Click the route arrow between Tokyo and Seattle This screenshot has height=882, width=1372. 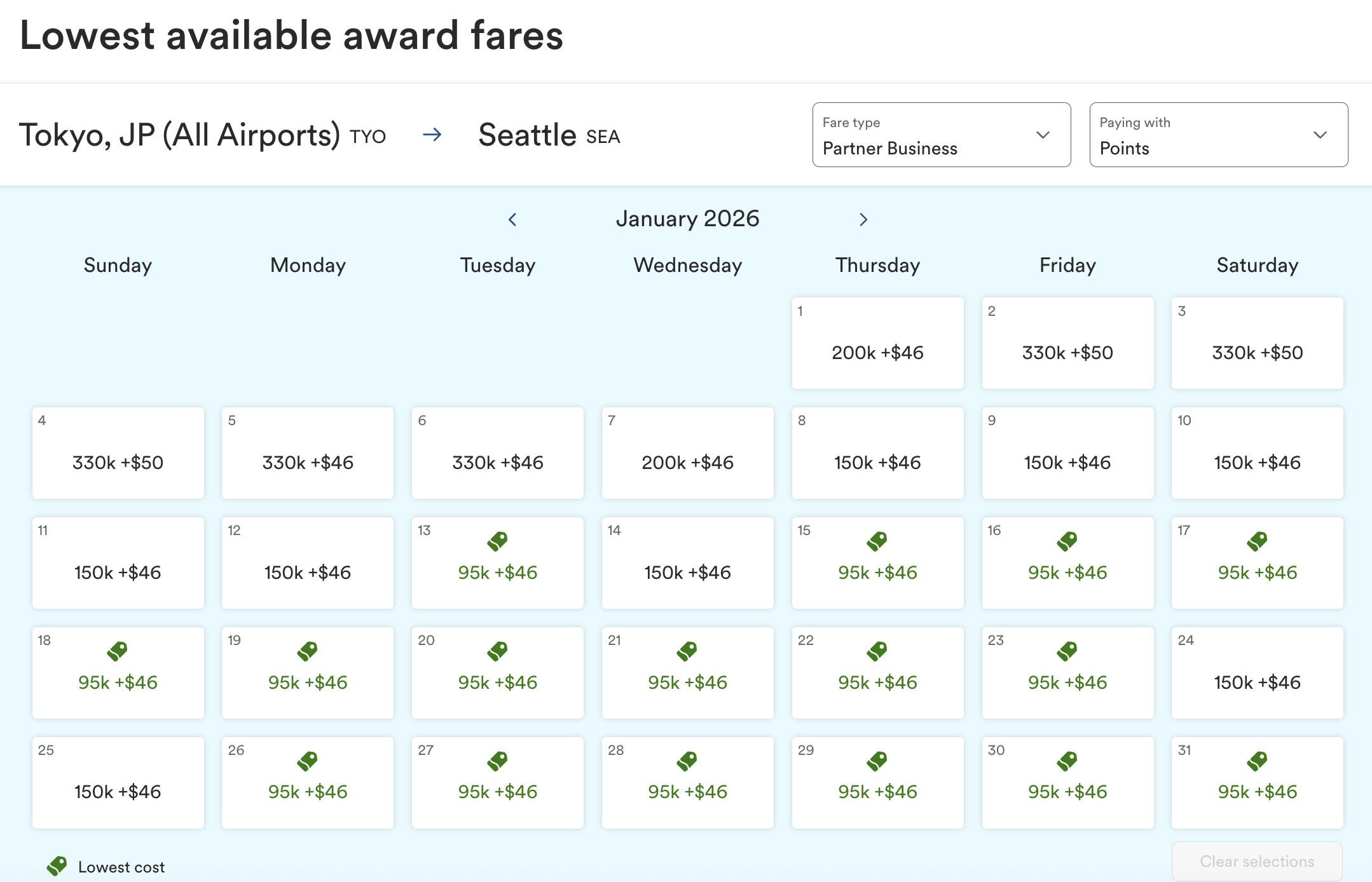pos(432,135)
